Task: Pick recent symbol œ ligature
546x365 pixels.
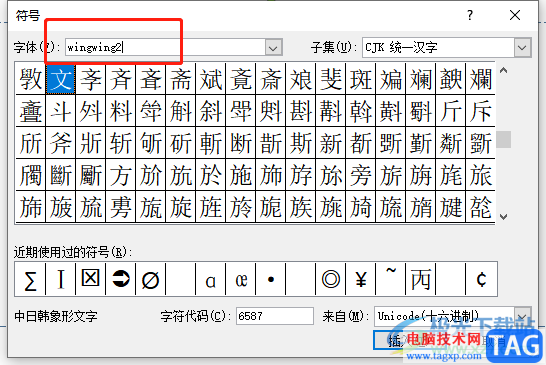Action: click(241, 279)
